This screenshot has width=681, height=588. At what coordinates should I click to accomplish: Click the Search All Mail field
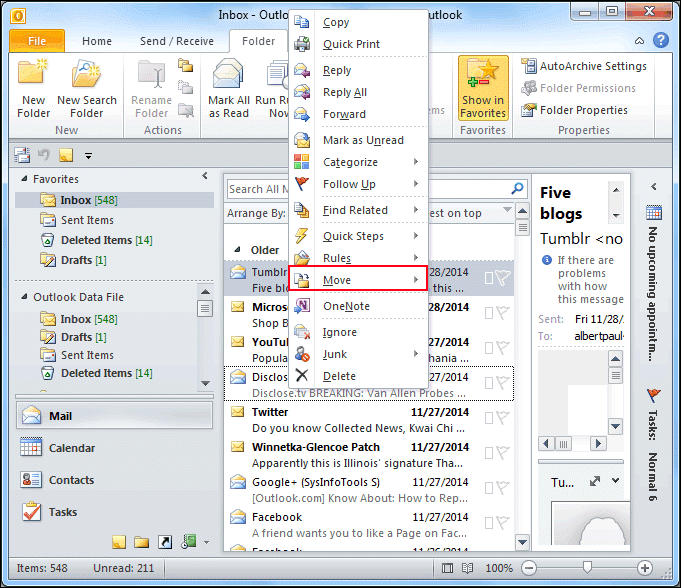[x=377, y=189]
